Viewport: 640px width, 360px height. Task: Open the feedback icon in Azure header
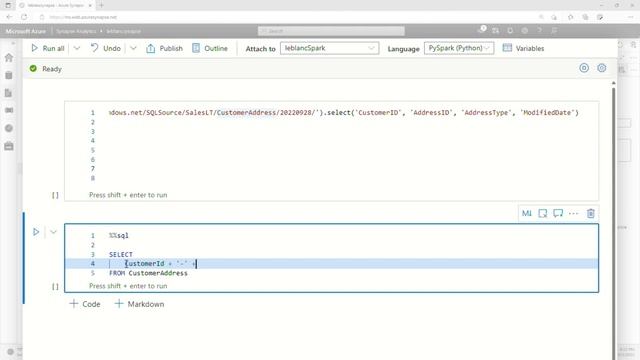(x=554, y=31)
